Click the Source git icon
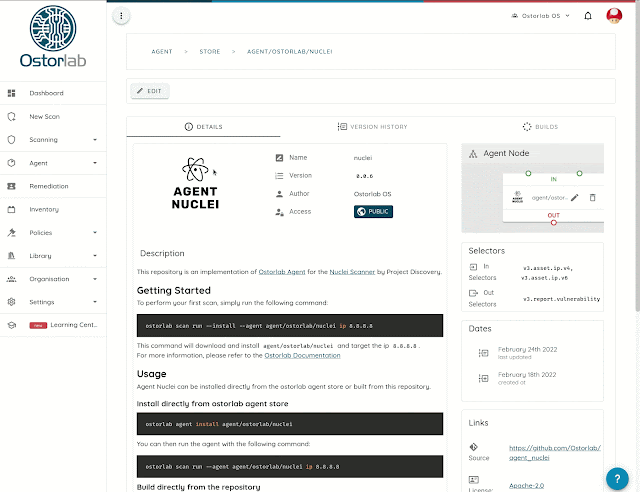Image resolution: width=640 pixels, height=492 pixels. click(473, 447)
